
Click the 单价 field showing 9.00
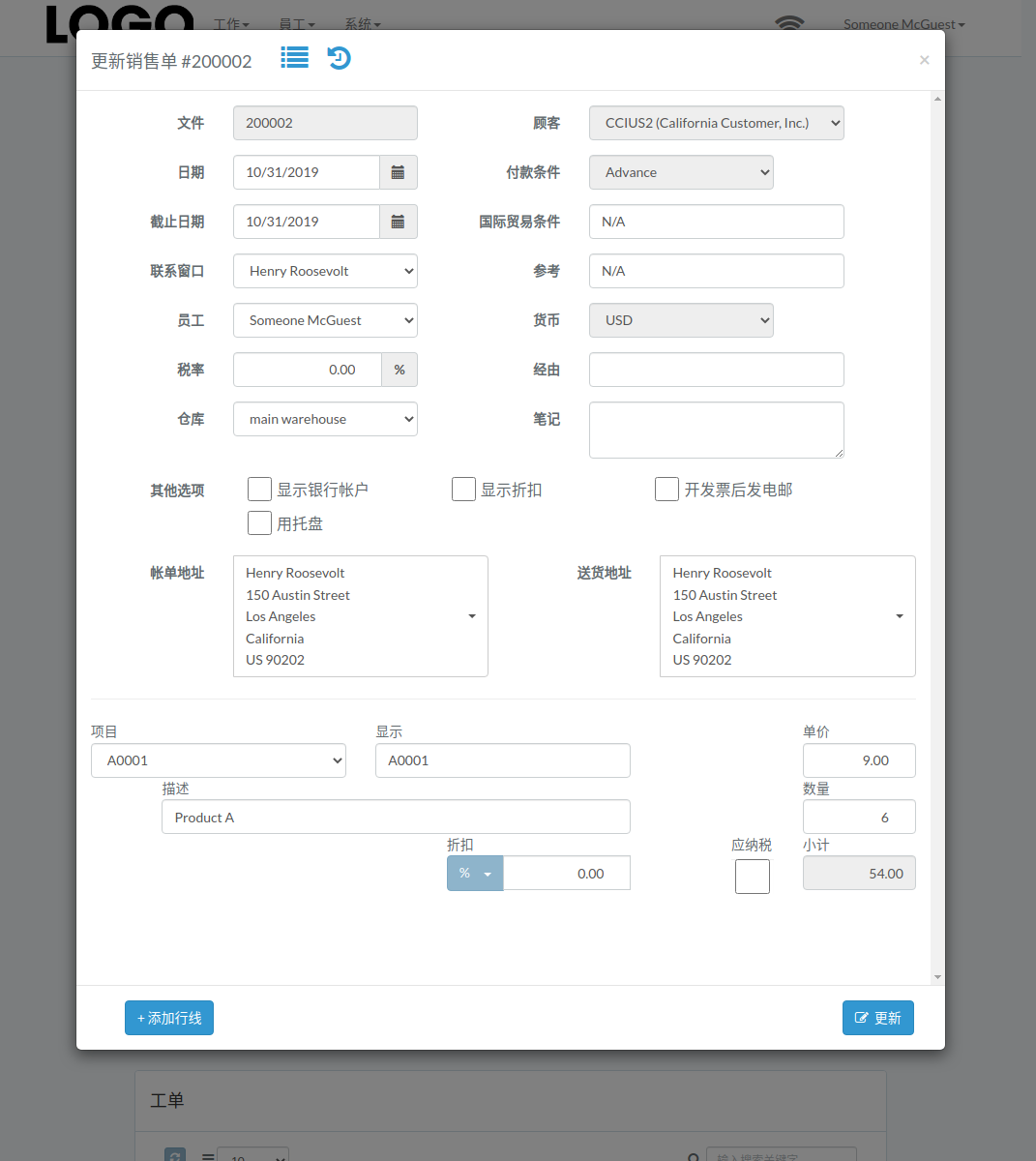click(859, 760)
